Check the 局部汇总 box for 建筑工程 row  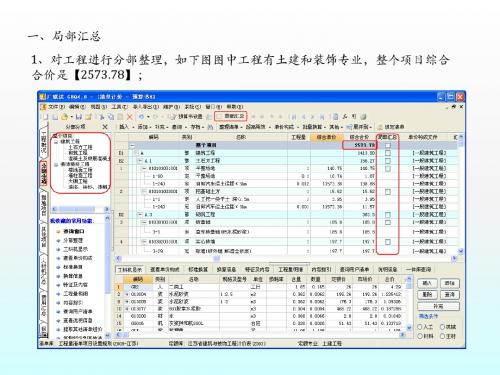point(388,153)
